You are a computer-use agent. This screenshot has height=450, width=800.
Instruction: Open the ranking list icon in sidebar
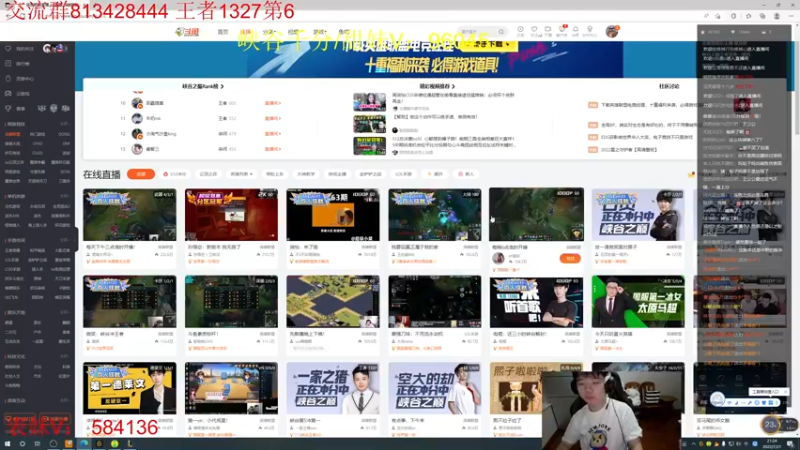pyautogui.click(x=8, y=64)
